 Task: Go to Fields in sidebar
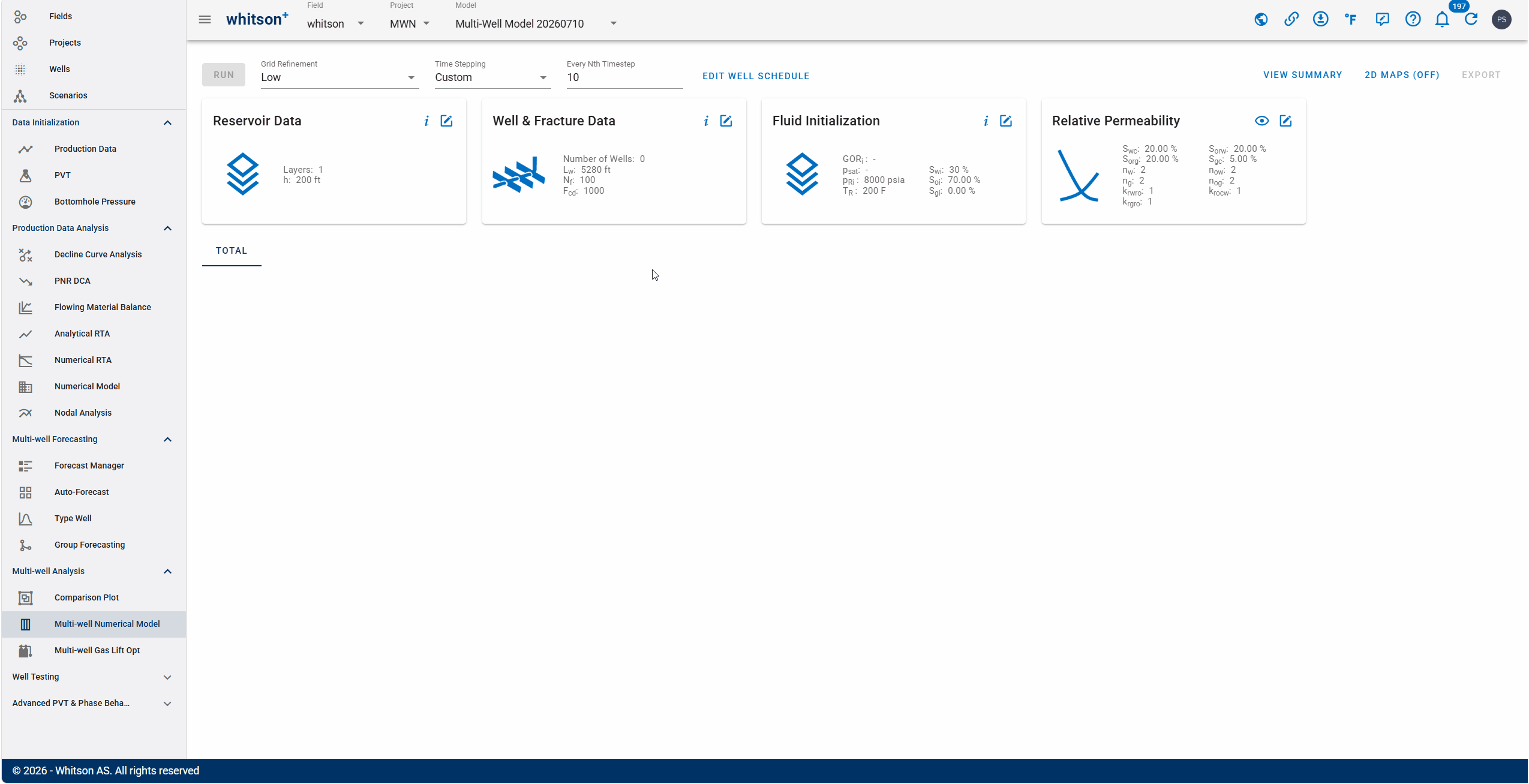[93, 16]
